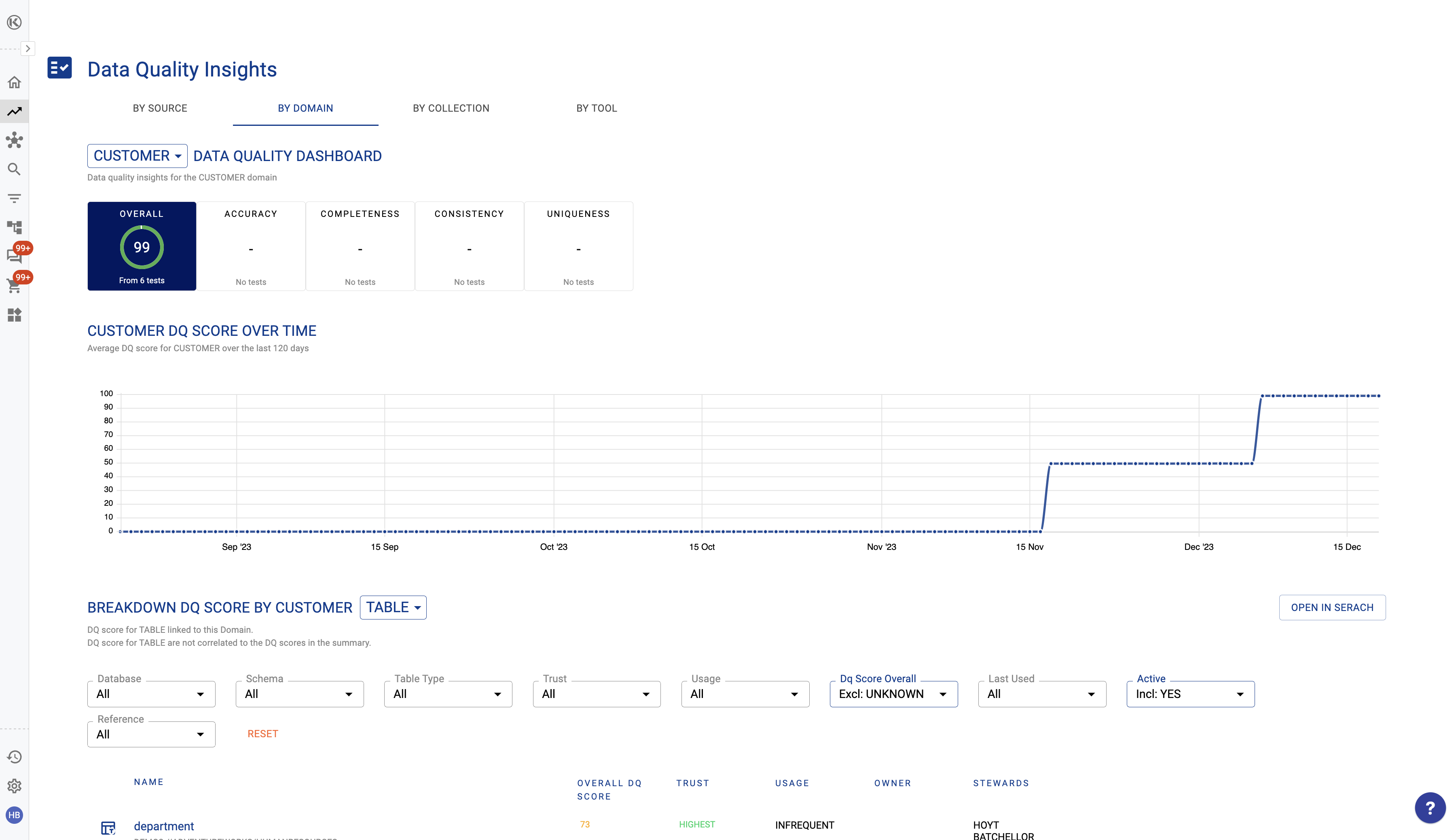Click the OPEN IN SERACH button
This screenshot has width=1456, height=840.
[x=1331, y=607]
